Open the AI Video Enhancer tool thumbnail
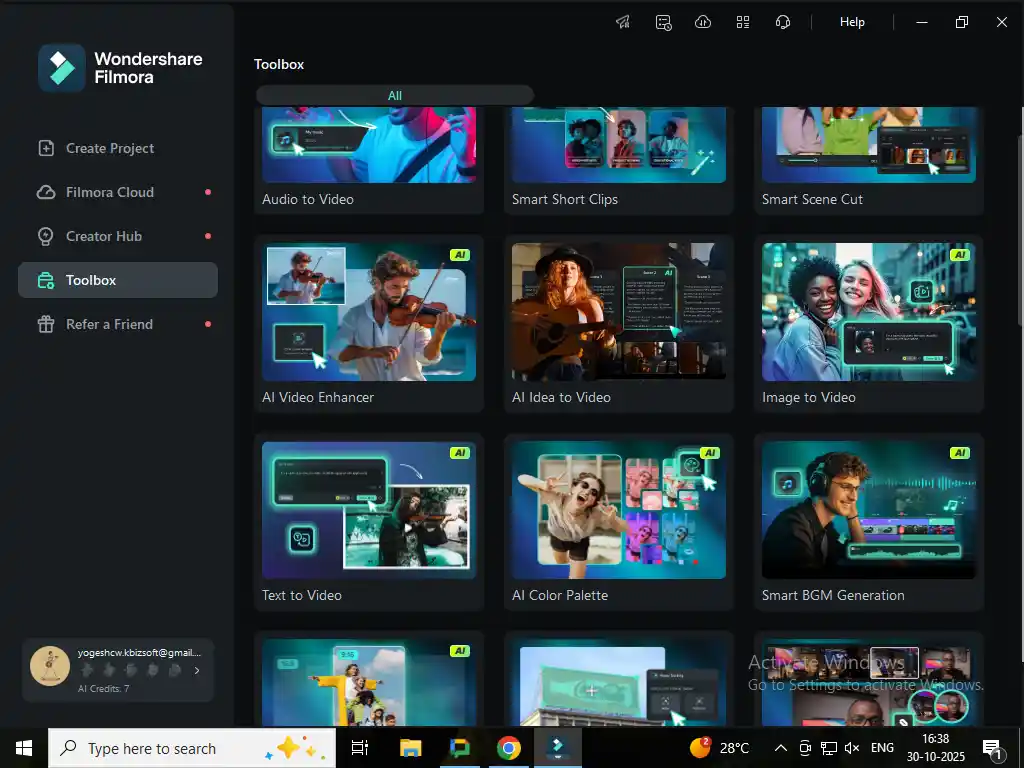Screen dimensions: 1024x768 (369, 312)
